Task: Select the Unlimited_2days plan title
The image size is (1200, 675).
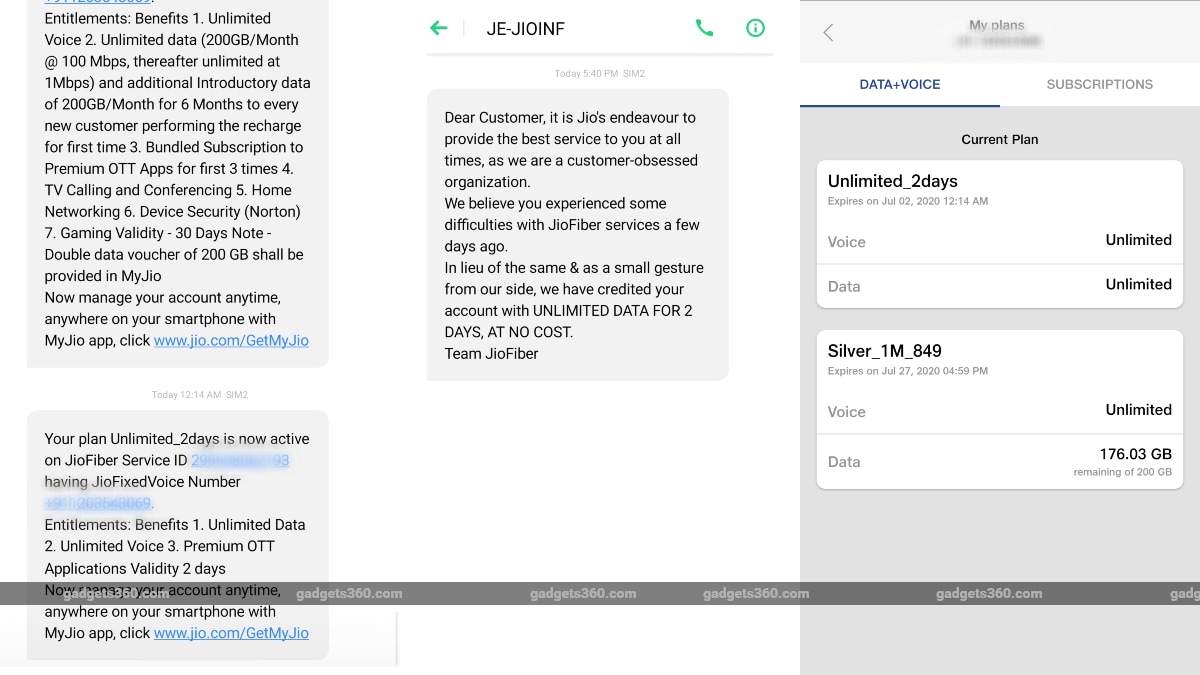Action: [x=893, y=181]
